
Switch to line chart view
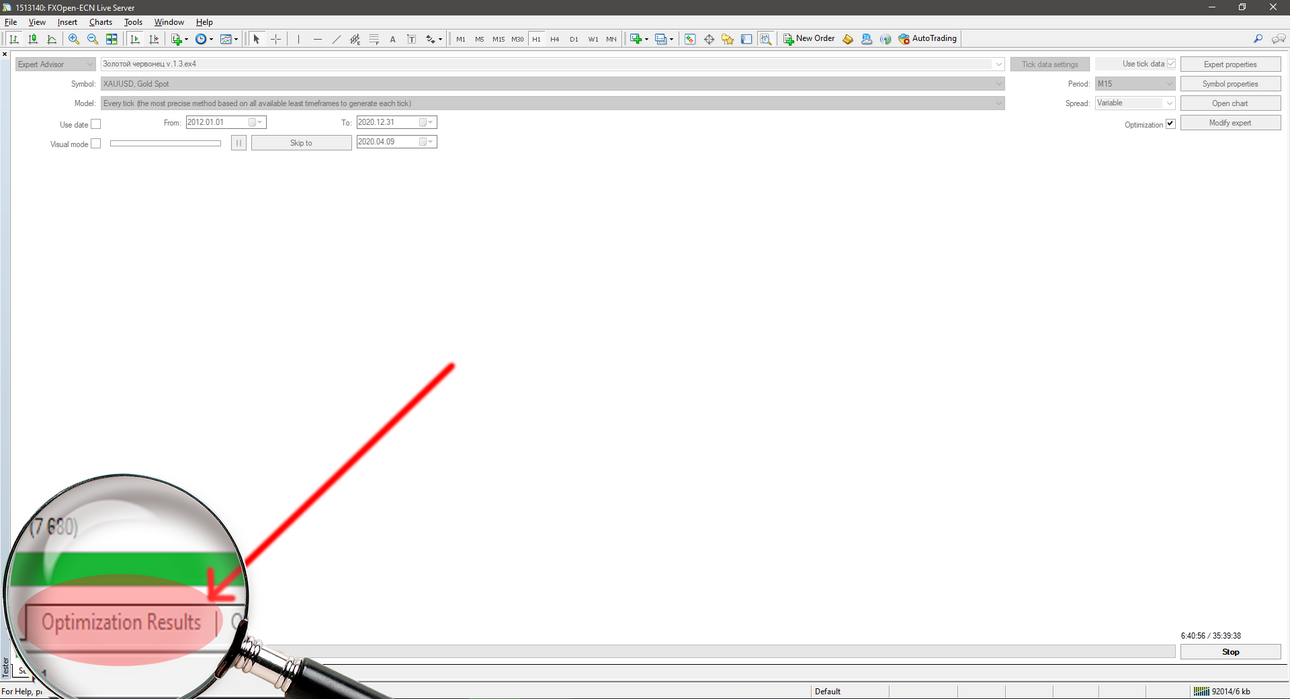52,39
